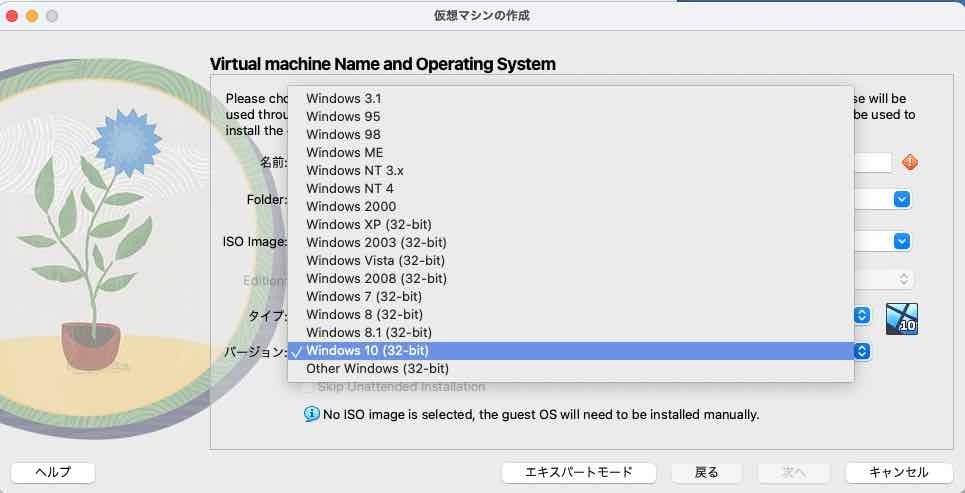This screenshot has width=965, height=493.
Task: Choose Windows 2003 (32-bit)
Action: 571,242
